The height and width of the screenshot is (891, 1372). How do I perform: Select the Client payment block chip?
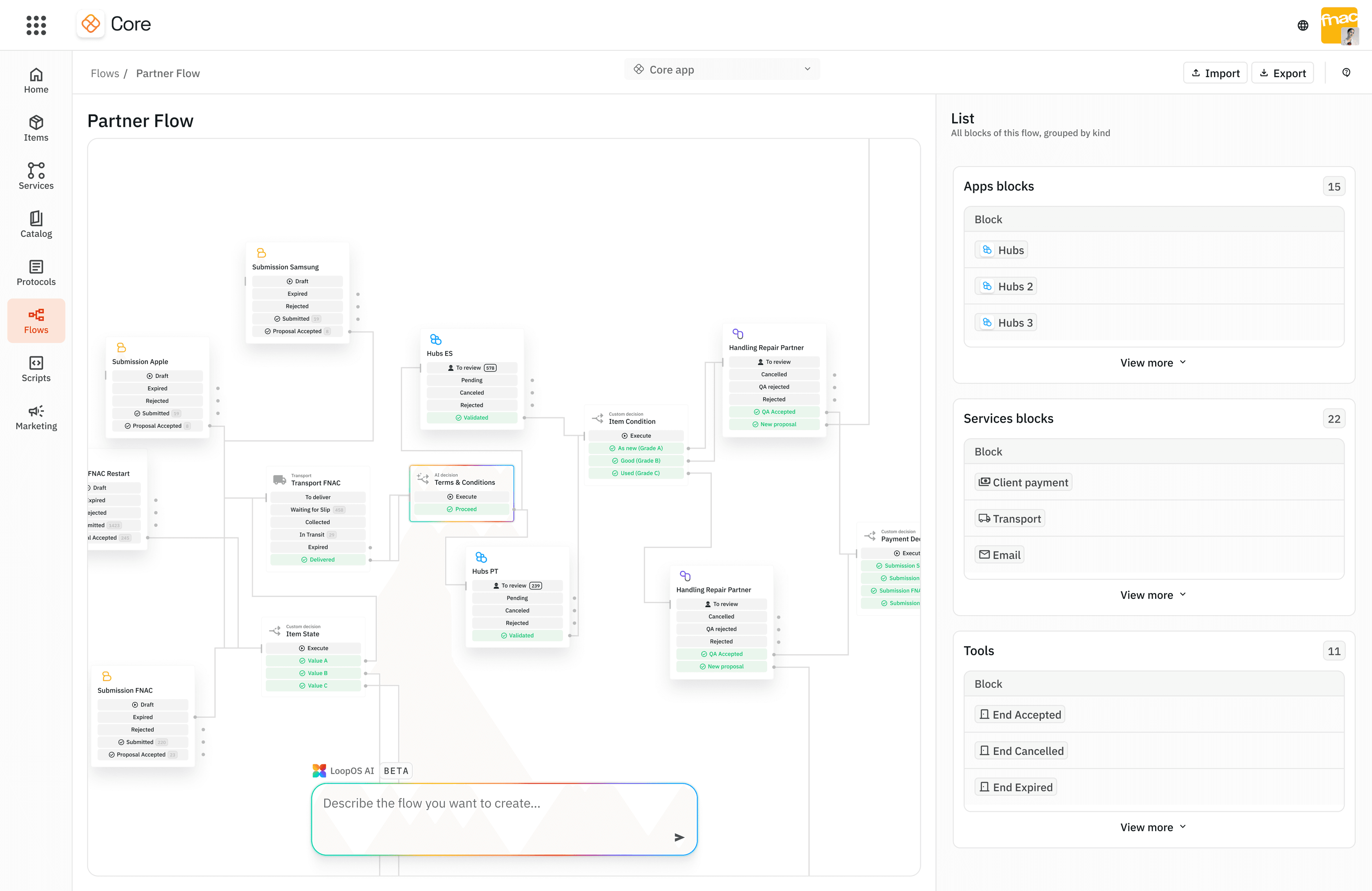[1023, 482]
